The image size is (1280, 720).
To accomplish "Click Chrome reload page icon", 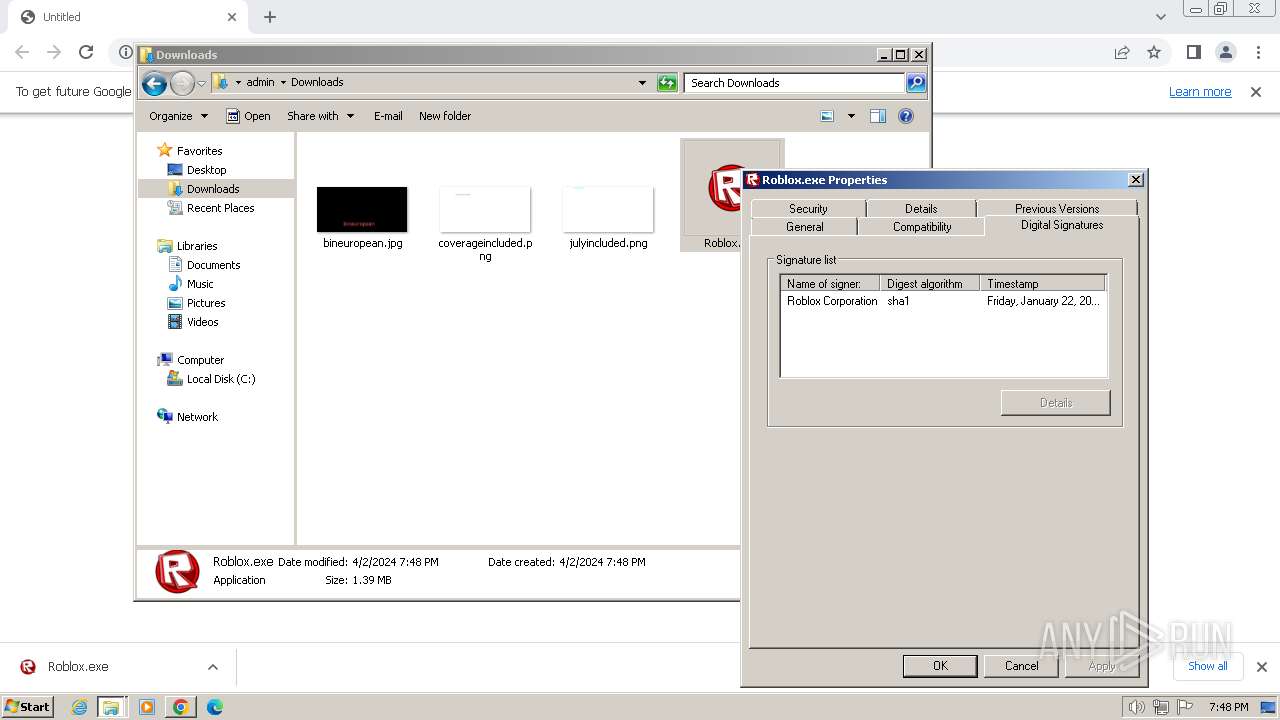I will click(86, 52).
